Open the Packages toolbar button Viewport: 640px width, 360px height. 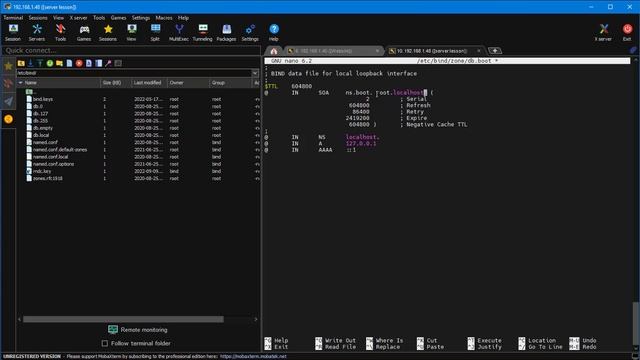pyautogui.click(x=226, y=33)
